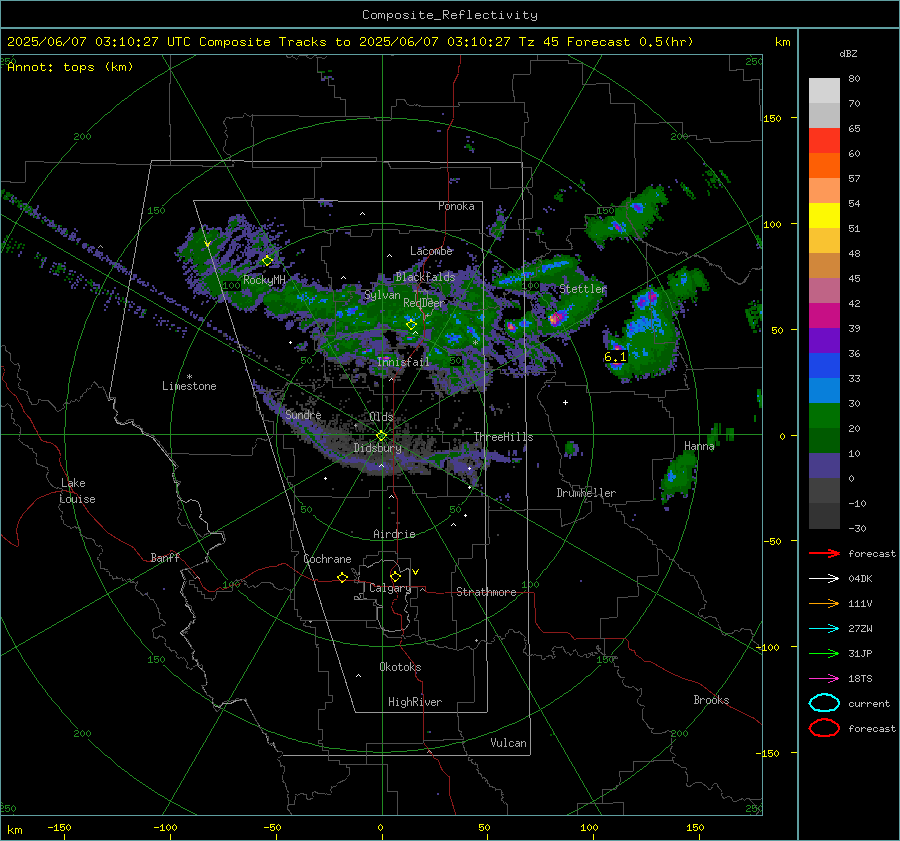This screenshot has height=841, width=900.
Task: Click the Innisfail label
Action: click(403, 362)
